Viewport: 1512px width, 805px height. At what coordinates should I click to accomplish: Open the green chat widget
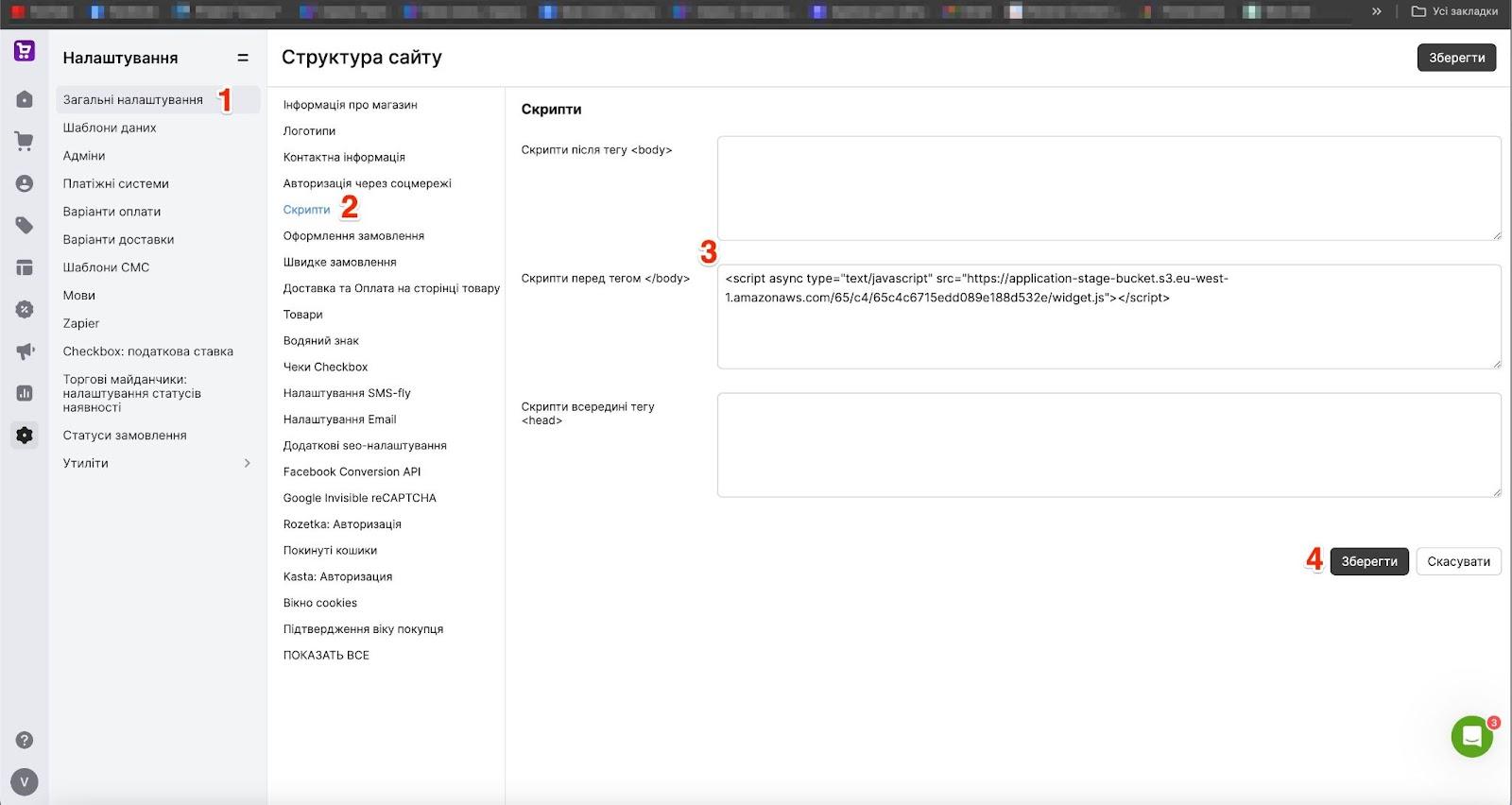click(1472, 737)
